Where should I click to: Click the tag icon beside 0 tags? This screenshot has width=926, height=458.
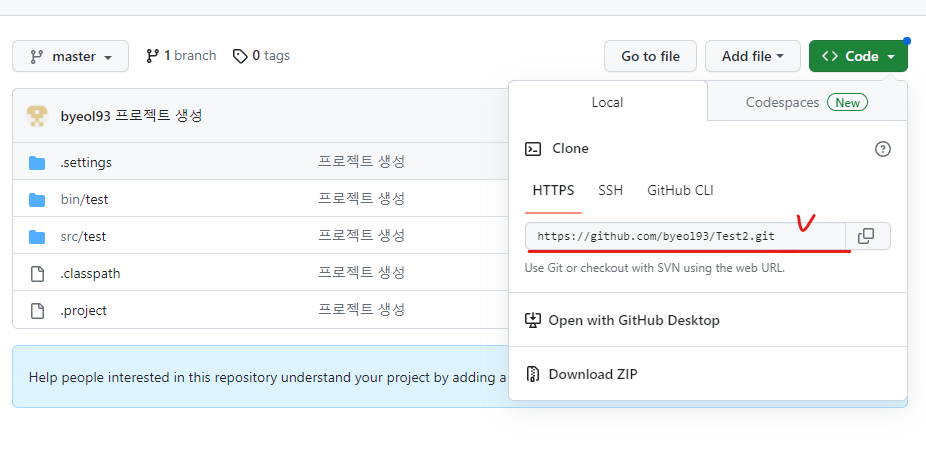point(240,56)
